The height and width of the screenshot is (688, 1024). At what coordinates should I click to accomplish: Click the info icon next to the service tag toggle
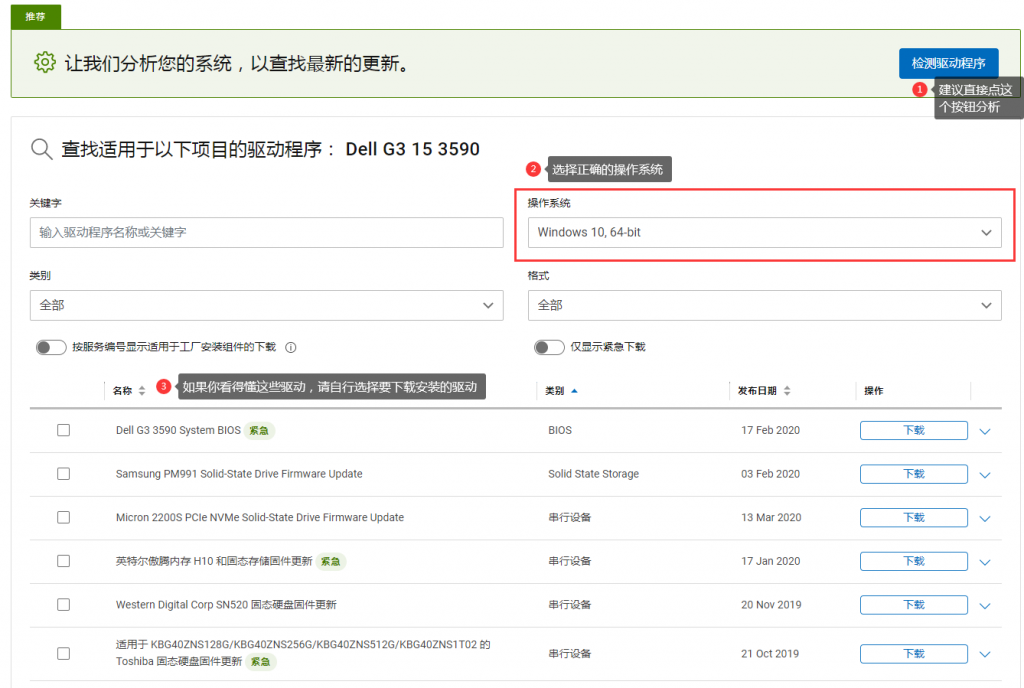tap(291, 348)
